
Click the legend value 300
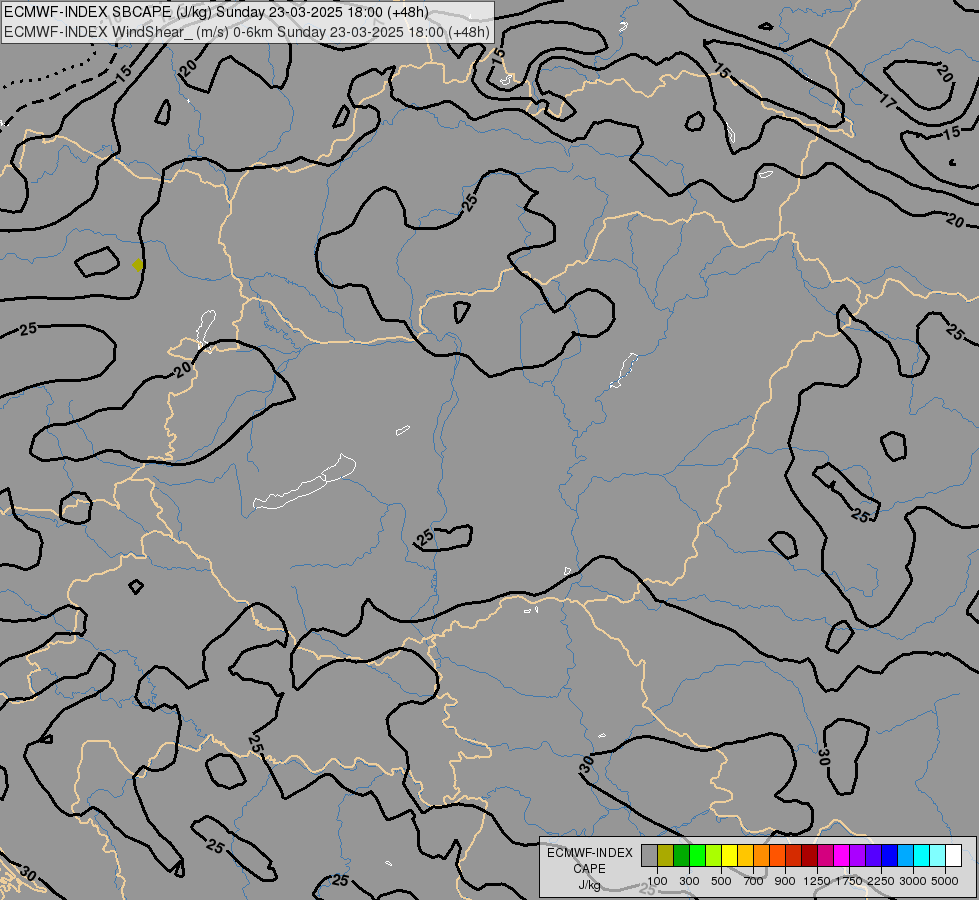(x=689, y=881)
